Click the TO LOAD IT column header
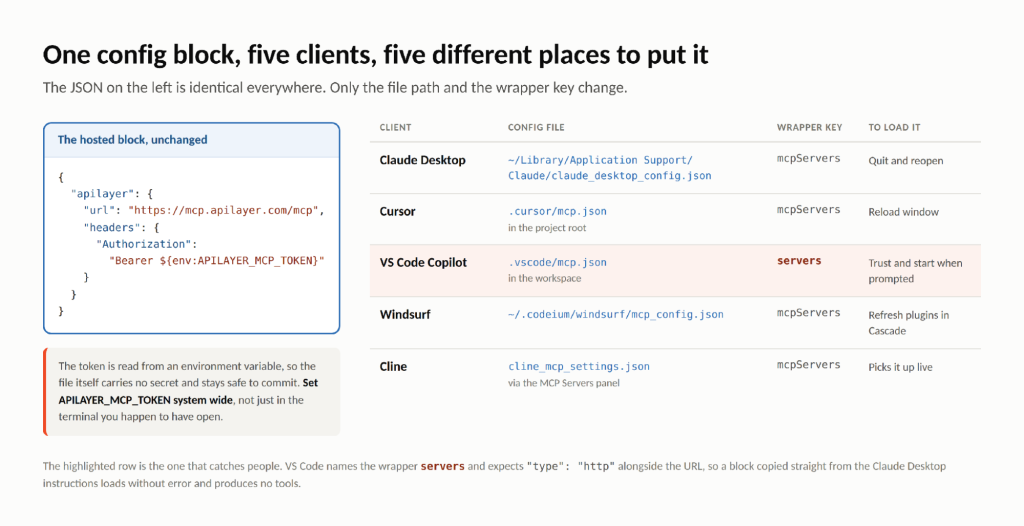The image size is (1024, 526). [894, 127]
